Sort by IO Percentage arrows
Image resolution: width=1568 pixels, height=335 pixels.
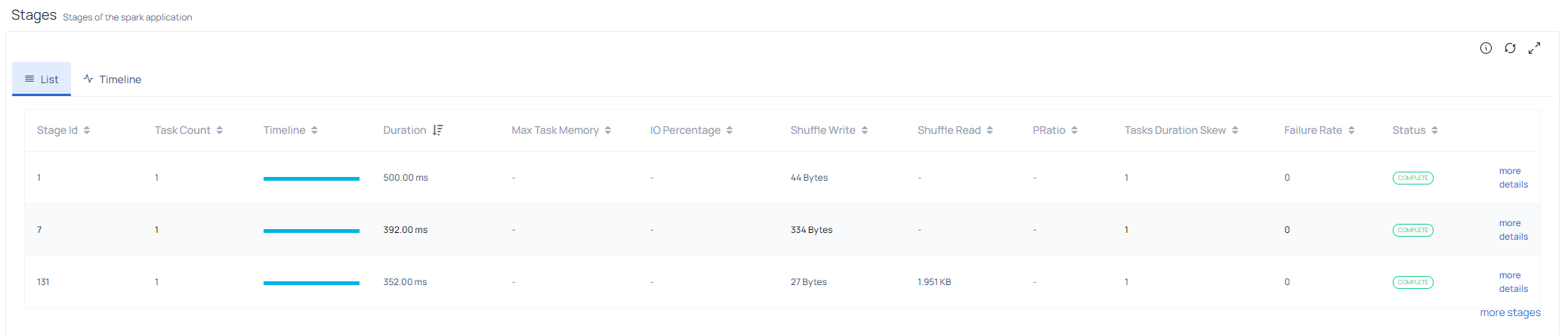pos(730,130)
